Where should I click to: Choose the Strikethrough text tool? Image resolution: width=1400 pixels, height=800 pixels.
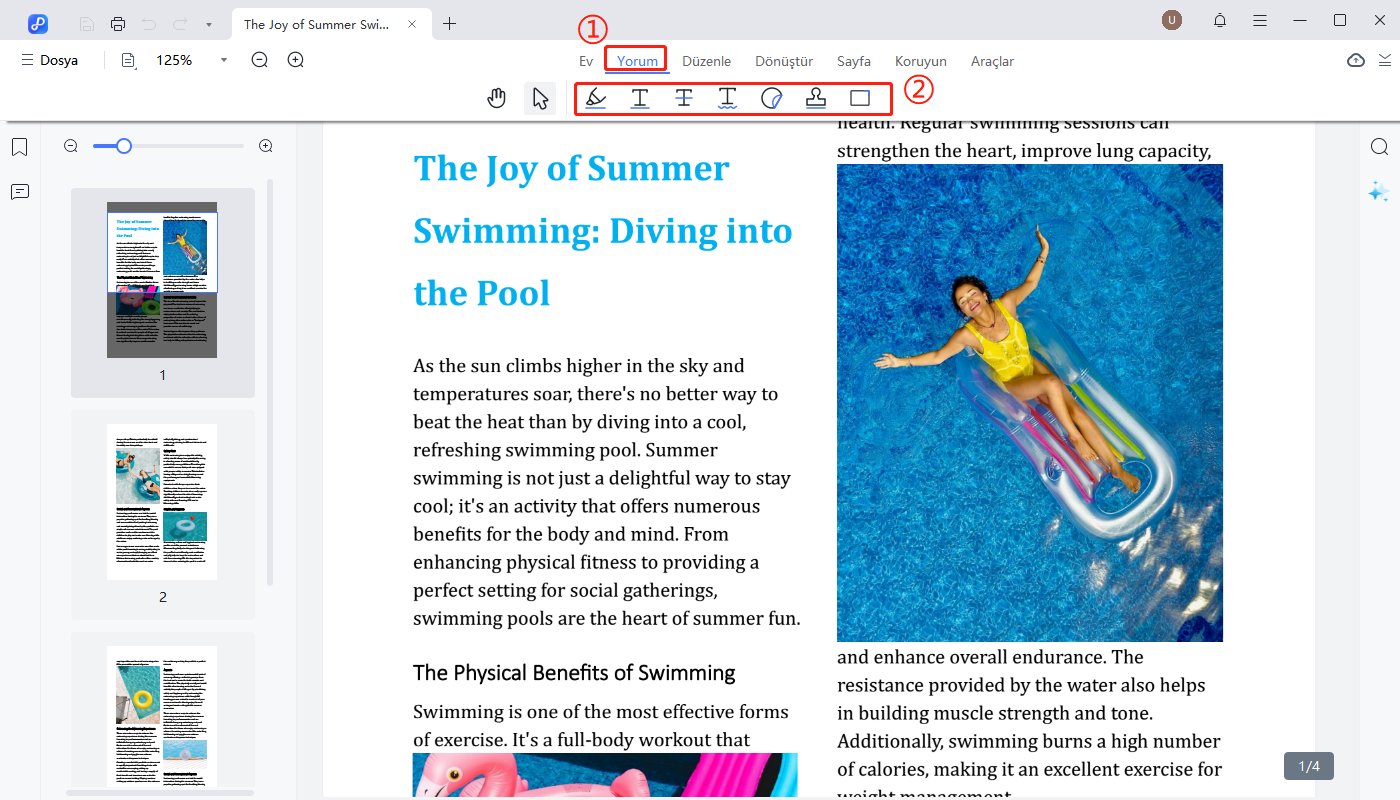click(684, 98)
